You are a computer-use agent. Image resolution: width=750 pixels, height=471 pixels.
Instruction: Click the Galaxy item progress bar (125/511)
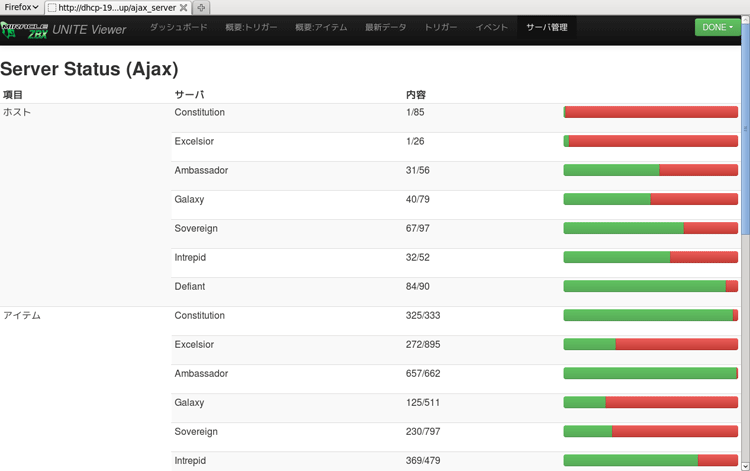[650, 402]
